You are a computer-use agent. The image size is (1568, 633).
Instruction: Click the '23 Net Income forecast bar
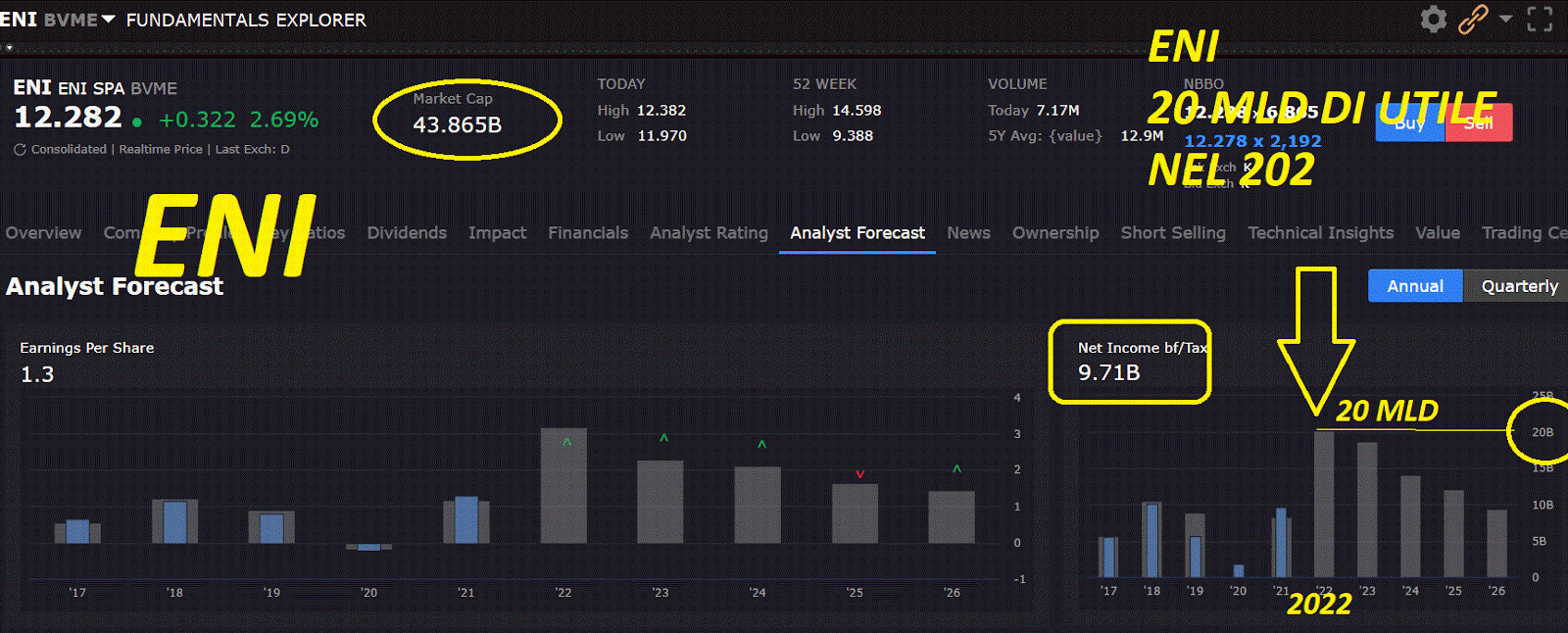pyautogui.click(x=1367, y=510)
